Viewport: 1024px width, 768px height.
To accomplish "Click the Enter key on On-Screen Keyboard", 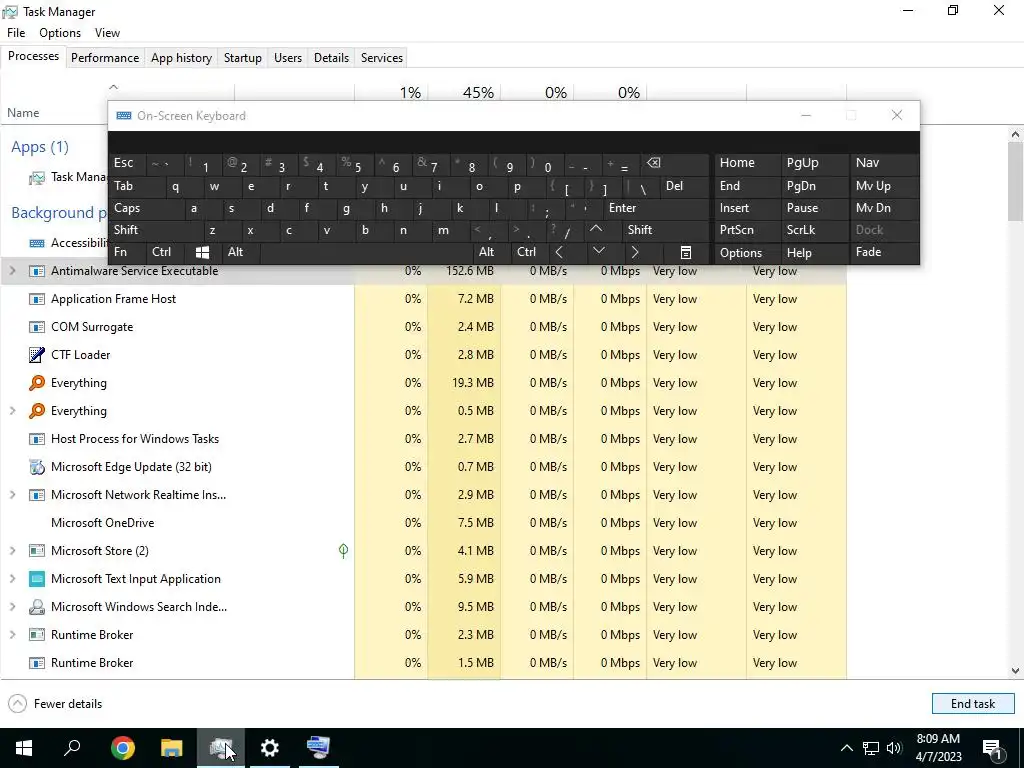I will (656, 208).
